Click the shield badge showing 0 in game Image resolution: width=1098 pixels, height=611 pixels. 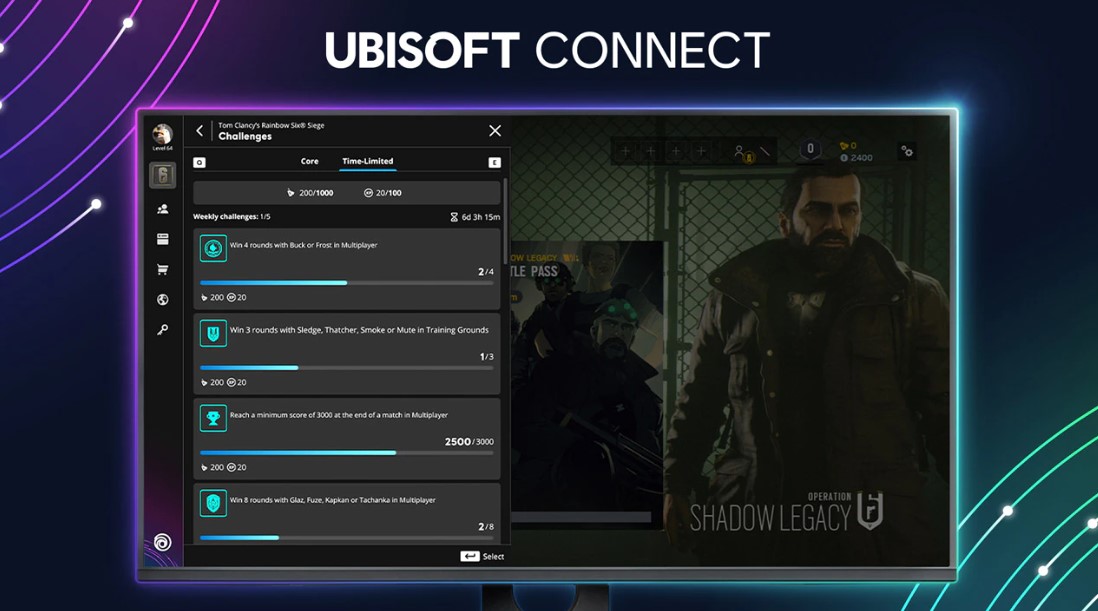(810, 149)
